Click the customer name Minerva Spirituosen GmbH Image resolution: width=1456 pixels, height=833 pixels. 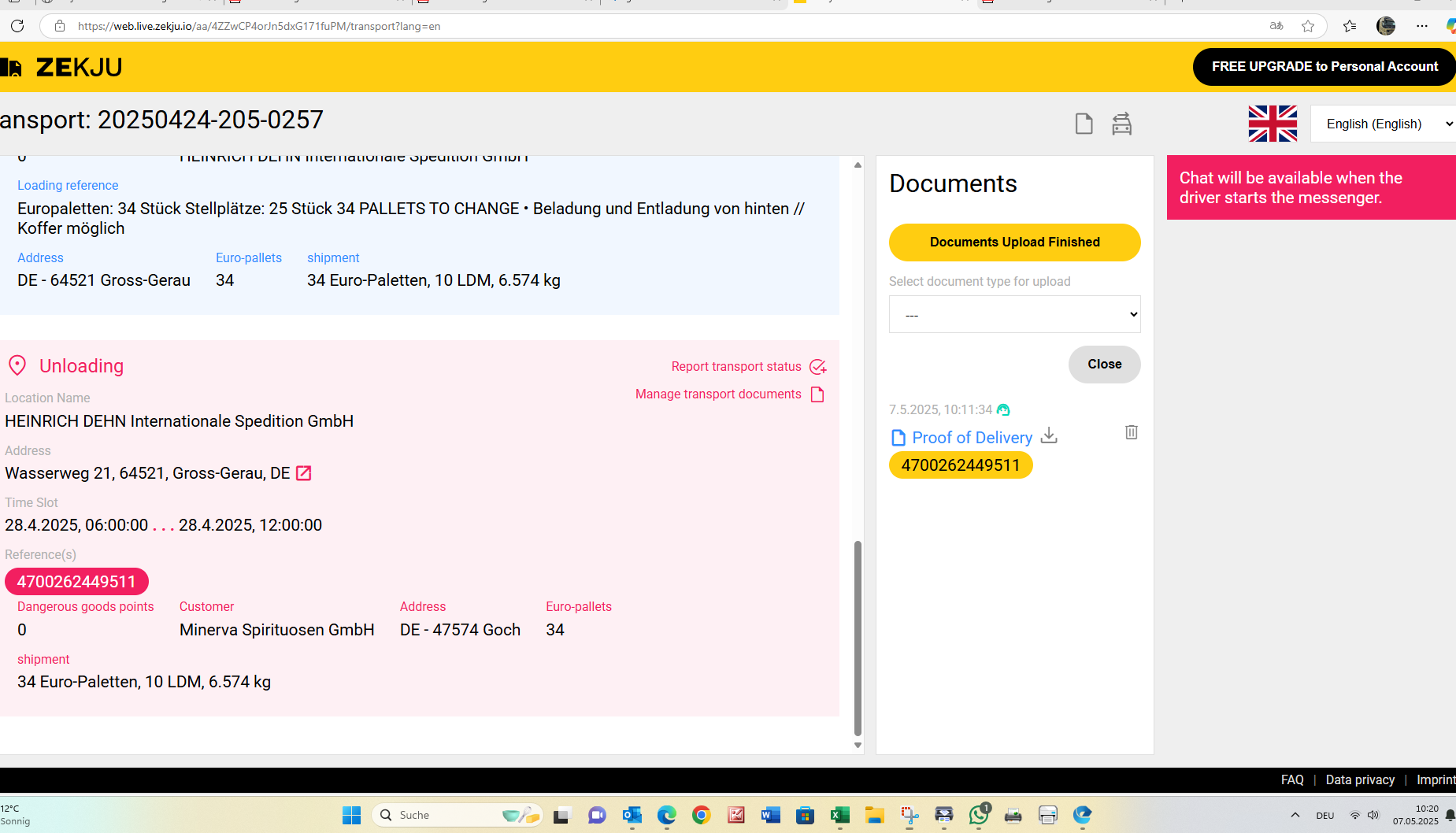pos(276,630)
